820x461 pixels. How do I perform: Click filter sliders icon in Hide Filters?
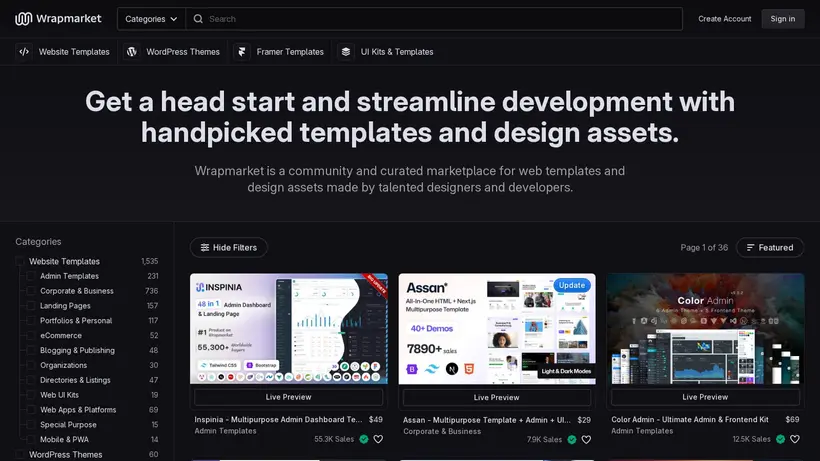pos(205,248)
